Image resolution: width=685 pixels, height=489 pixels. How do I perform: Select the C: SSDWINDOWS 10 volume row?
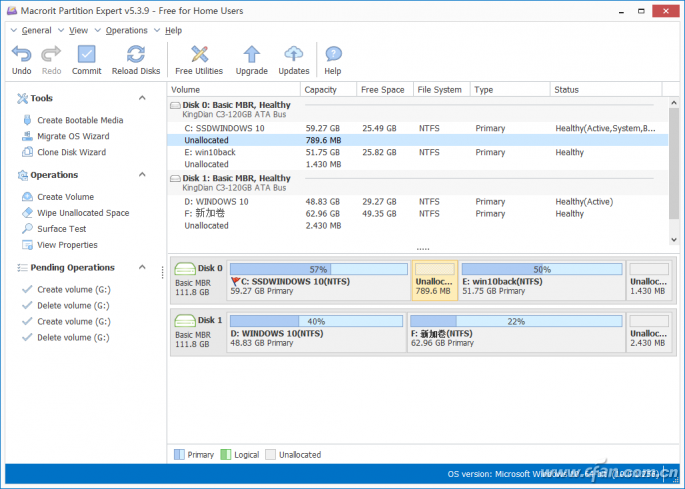pyautogui.click(x=418, y=128)
